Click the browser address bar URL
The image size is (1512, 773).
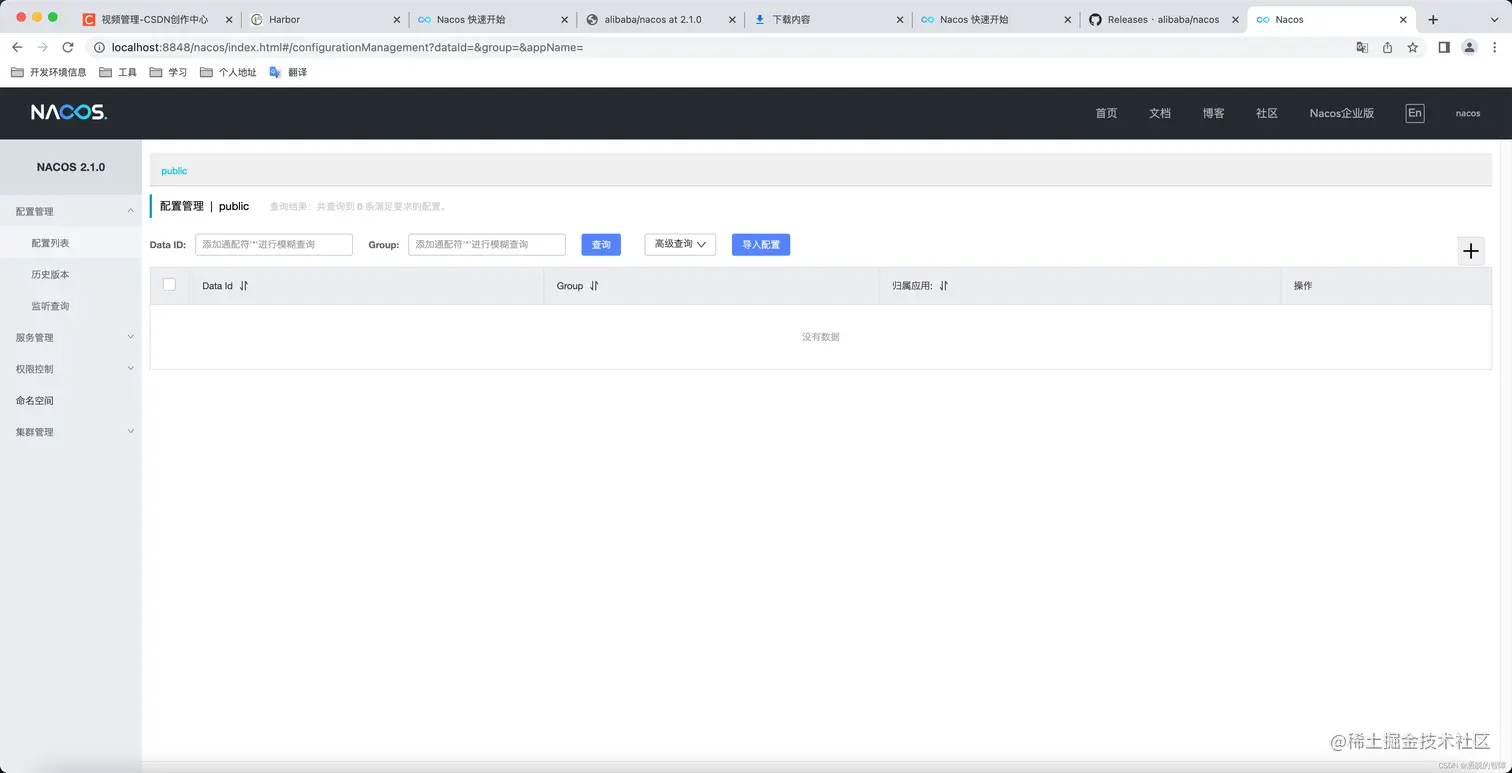(347, 47)
